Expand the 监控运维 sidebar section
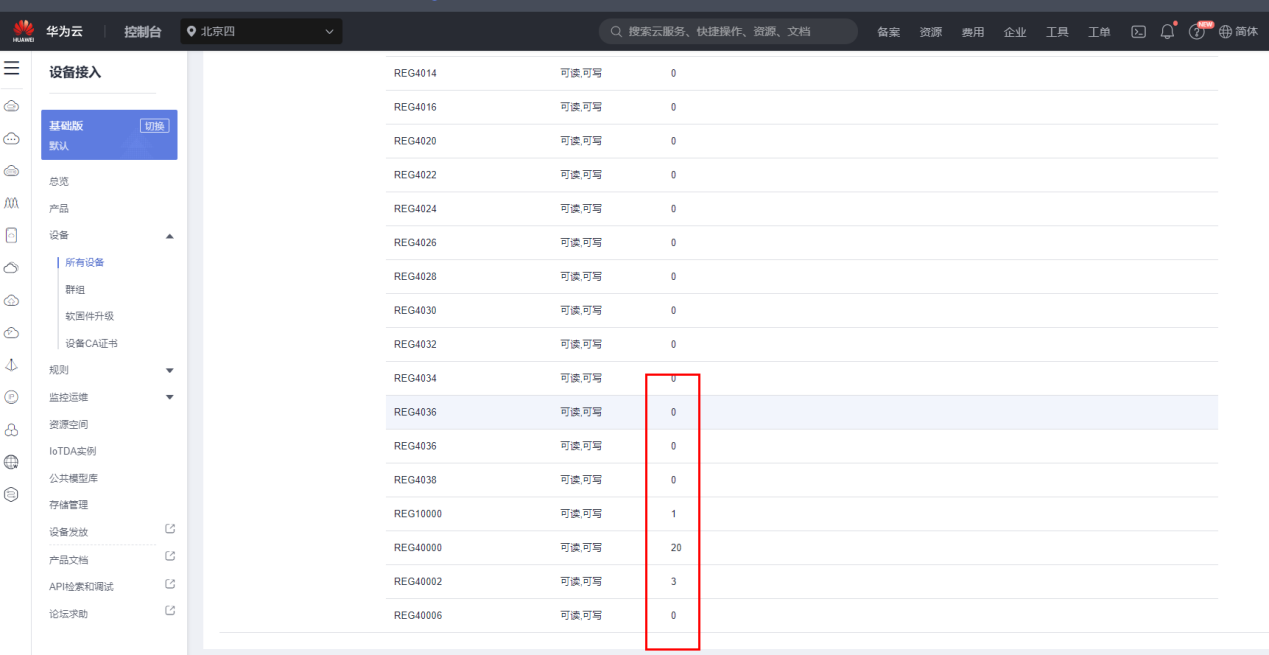 tap(169, 397)
